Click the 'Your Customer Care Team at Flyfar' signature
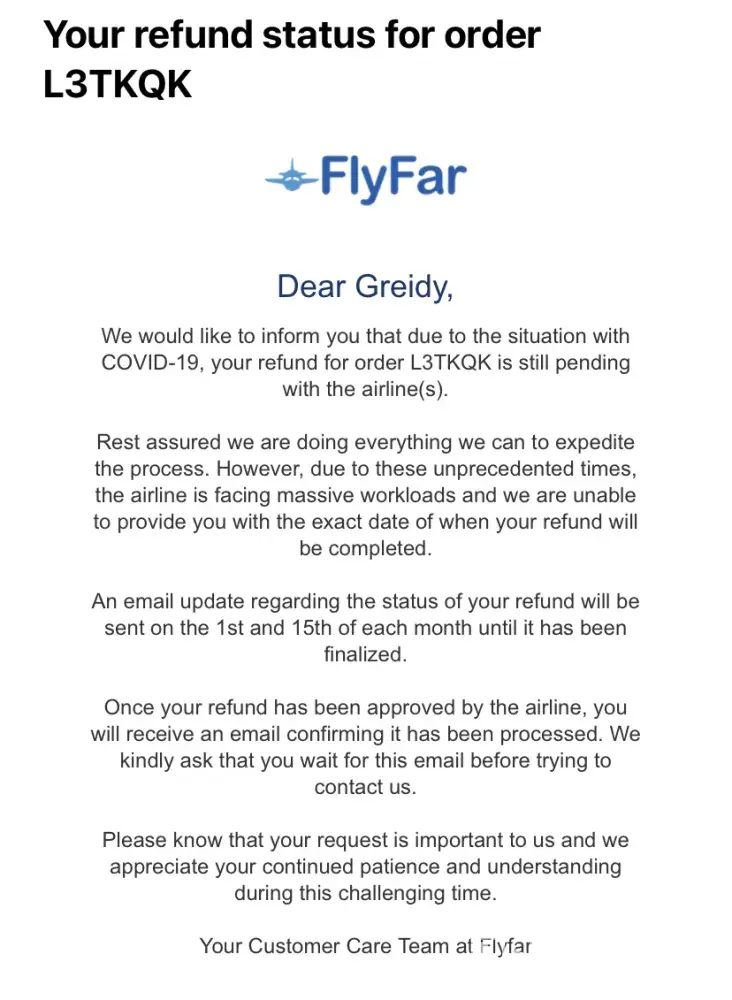Viewport: 732px width, 1000px height. pyautogui.click(x=365, y=946)
